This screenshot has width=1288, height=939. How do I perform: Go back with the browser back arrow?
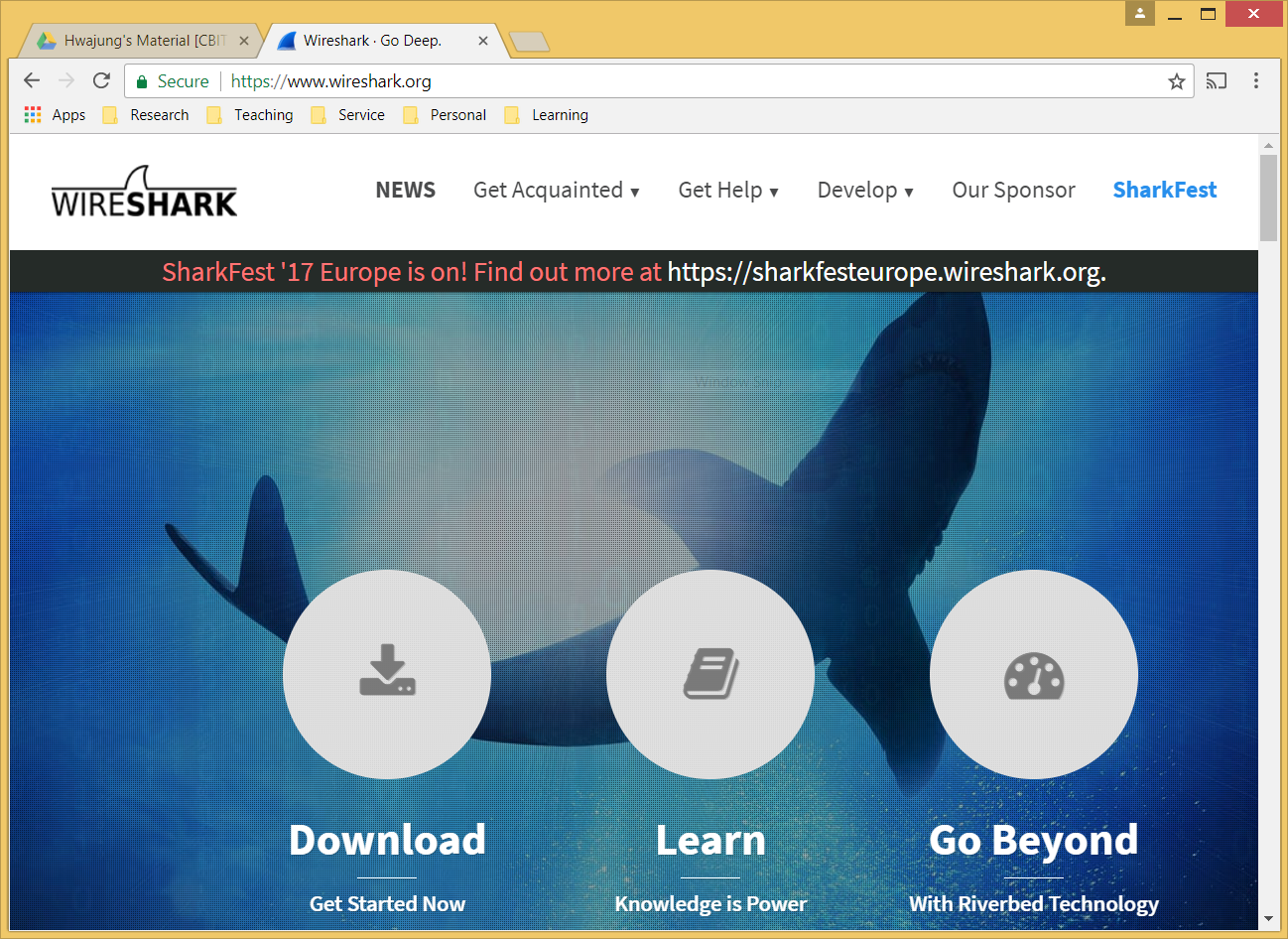click(32, 80)
